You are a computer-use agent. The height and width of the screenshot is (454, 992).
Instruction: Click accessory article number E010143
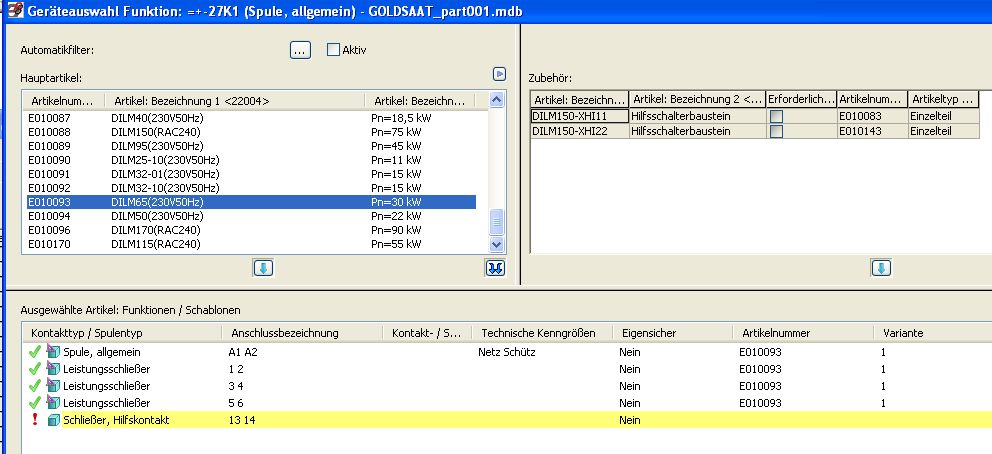pos(872,132)
